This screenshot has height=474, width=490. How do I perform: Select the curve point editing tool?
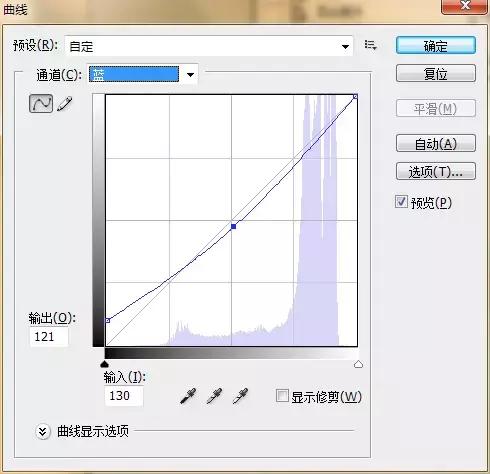[41, 103]
